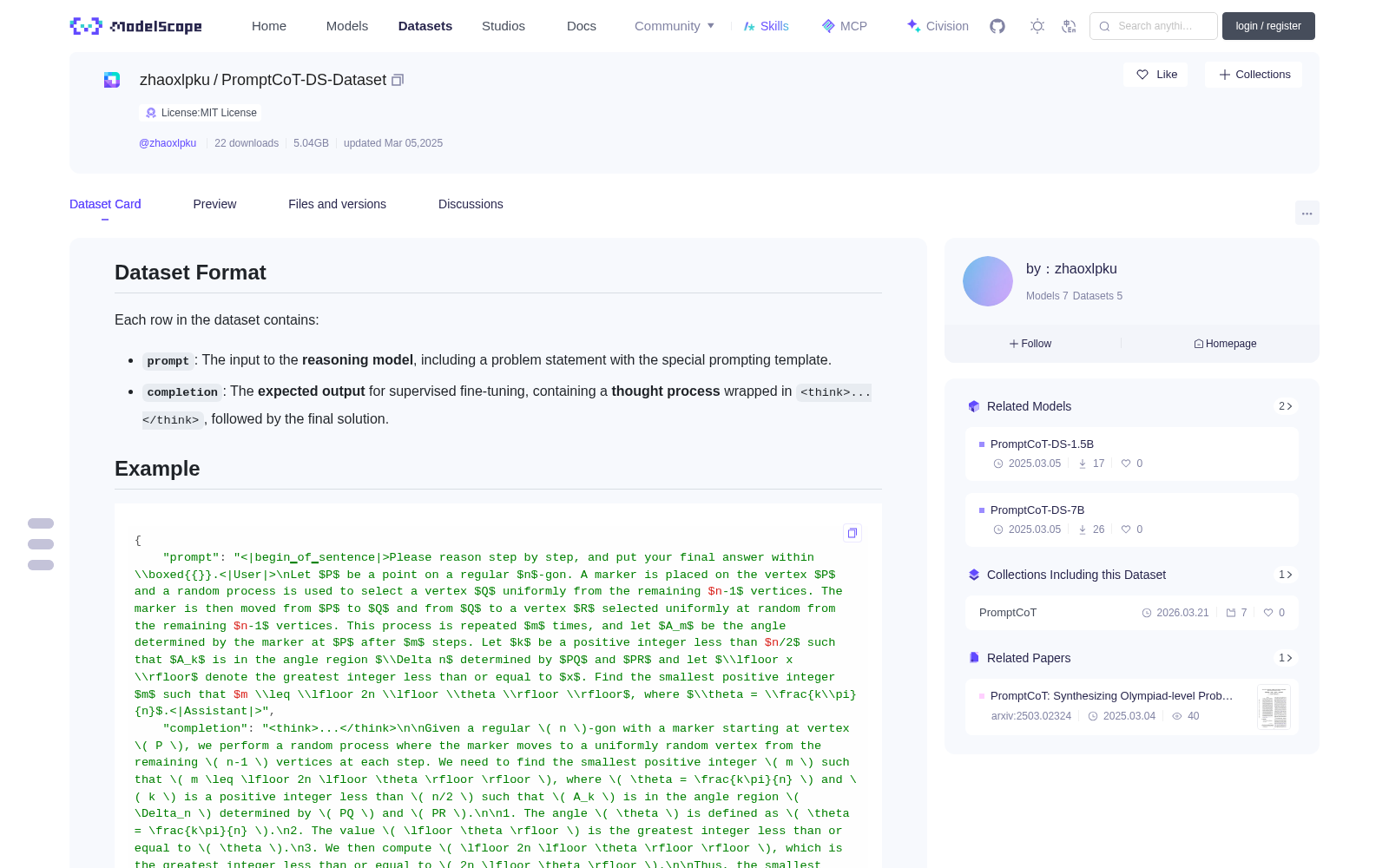Open the Datasets menu item
Viewport: 1389px width, 868px height.
[x=425, y=26]
